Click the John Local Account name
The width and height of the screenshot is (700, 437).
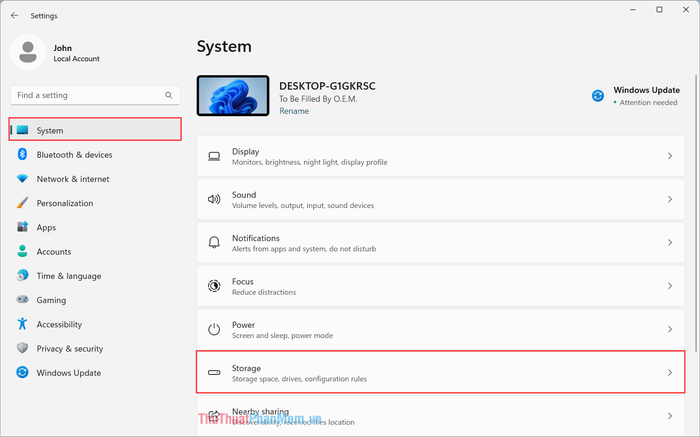point(76,53)
